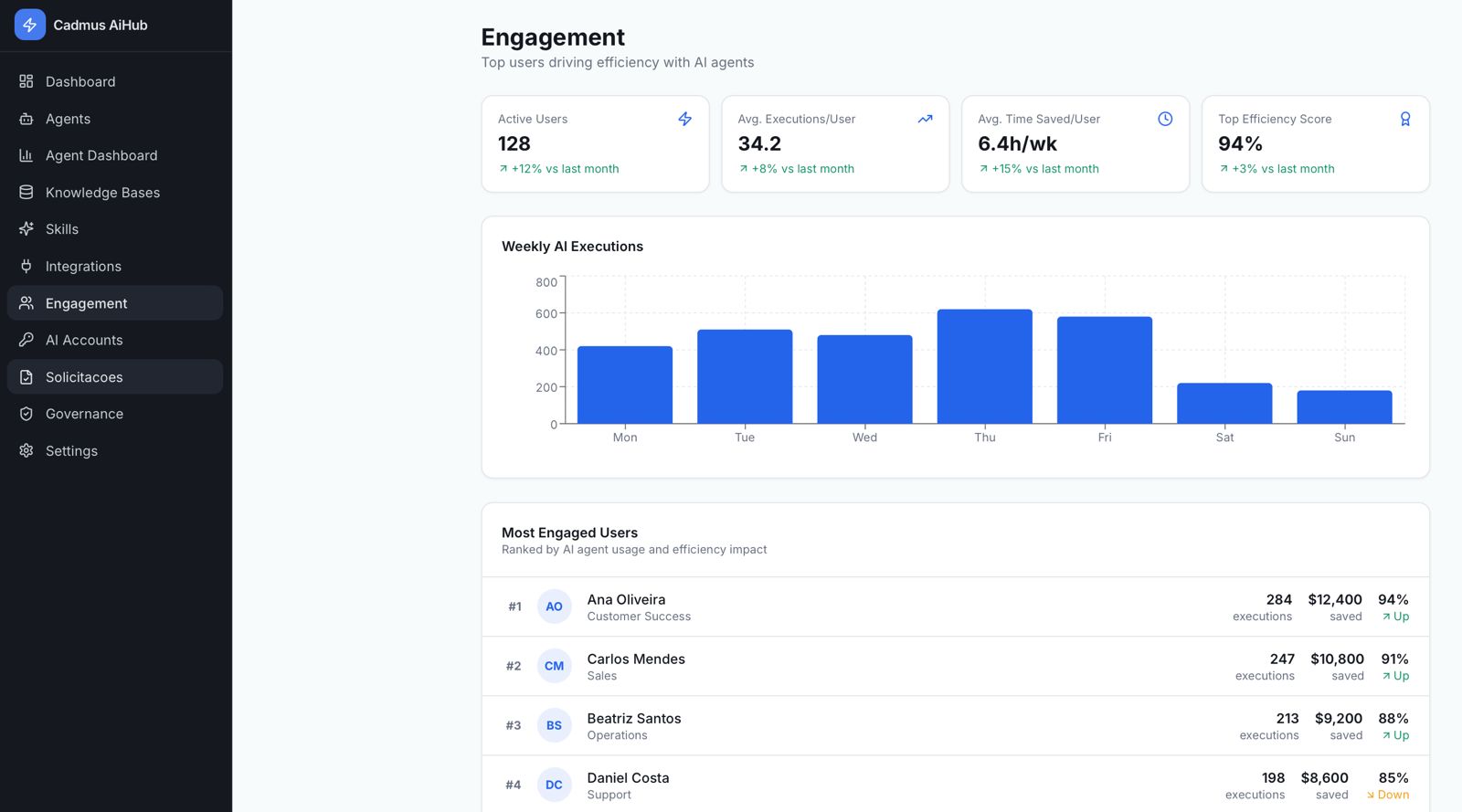Click the $12,400 saved value
The image size is (1462, 812).
point(1335,599)
